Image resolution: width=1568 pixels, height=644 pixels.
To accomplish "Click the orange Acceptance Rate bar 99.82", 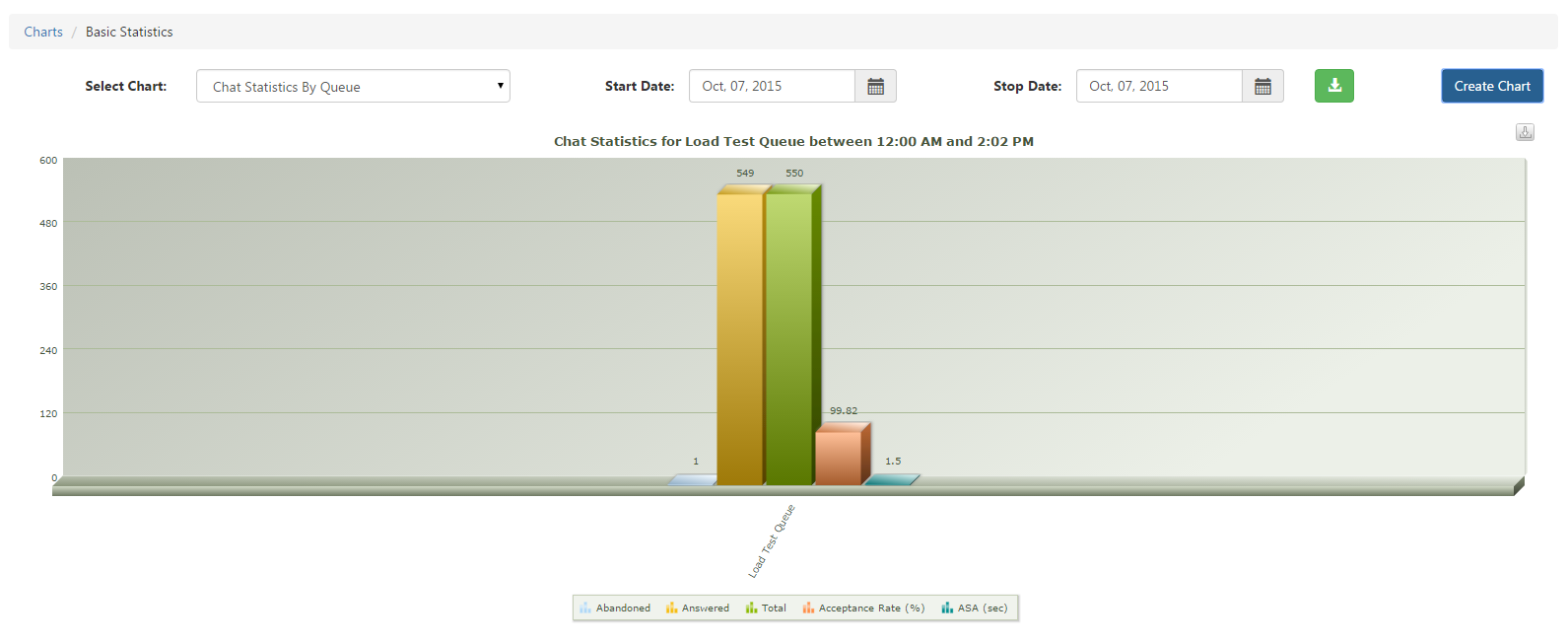I will pyautogui.click(x=841, y=455).
